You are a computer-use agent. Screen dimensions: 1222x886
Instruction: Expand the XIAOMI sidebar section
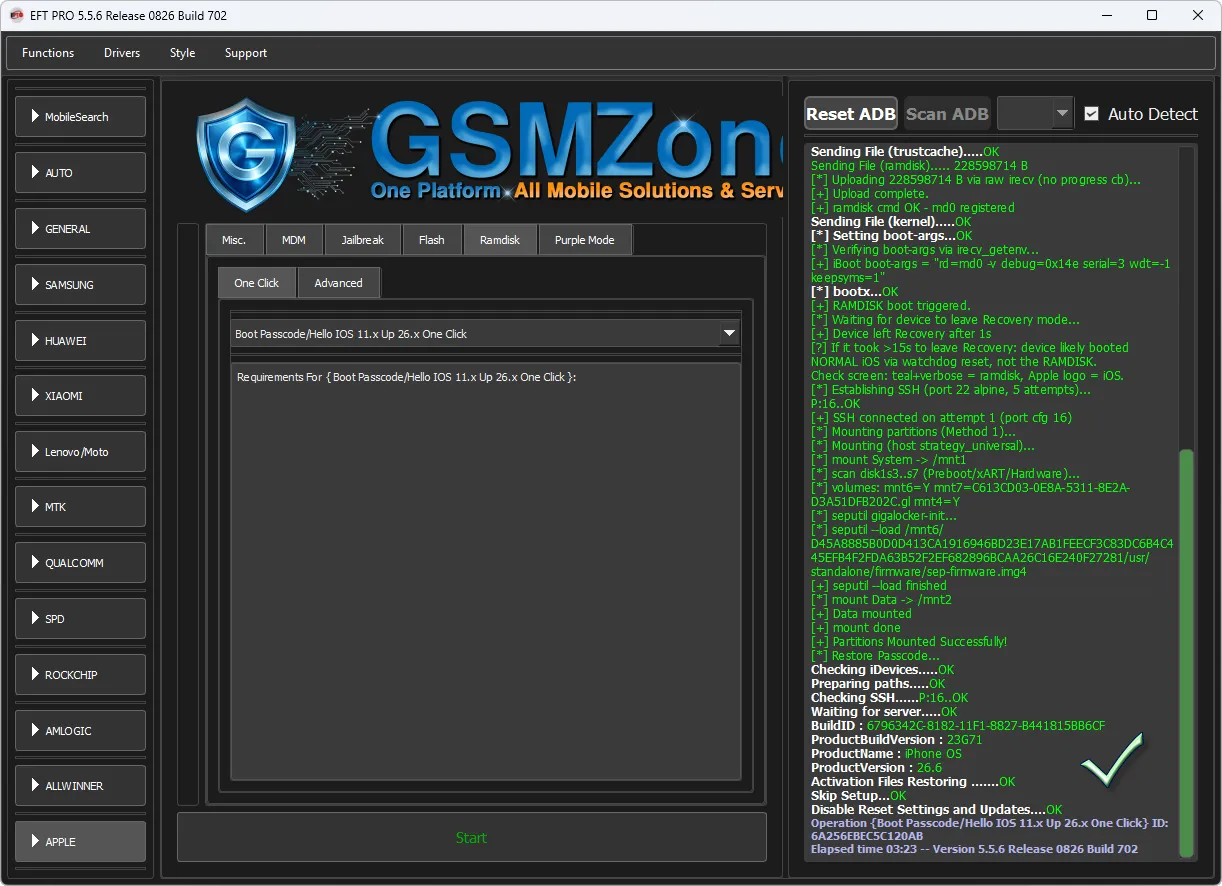click(x=80, y=396)
